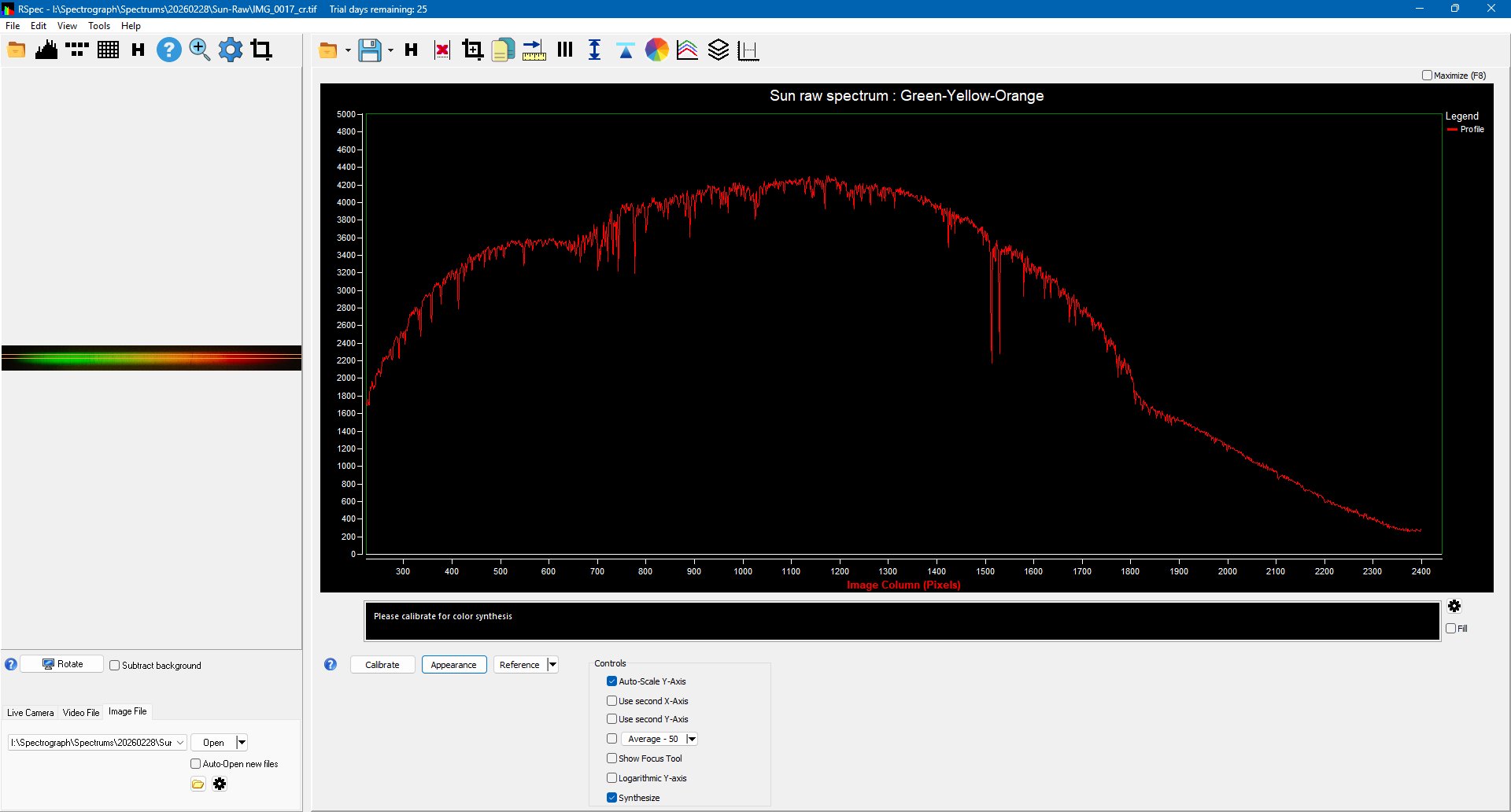1511x812 pixels.
Task: Expand Average - 50 dropdown
Action: coord(692,740)
